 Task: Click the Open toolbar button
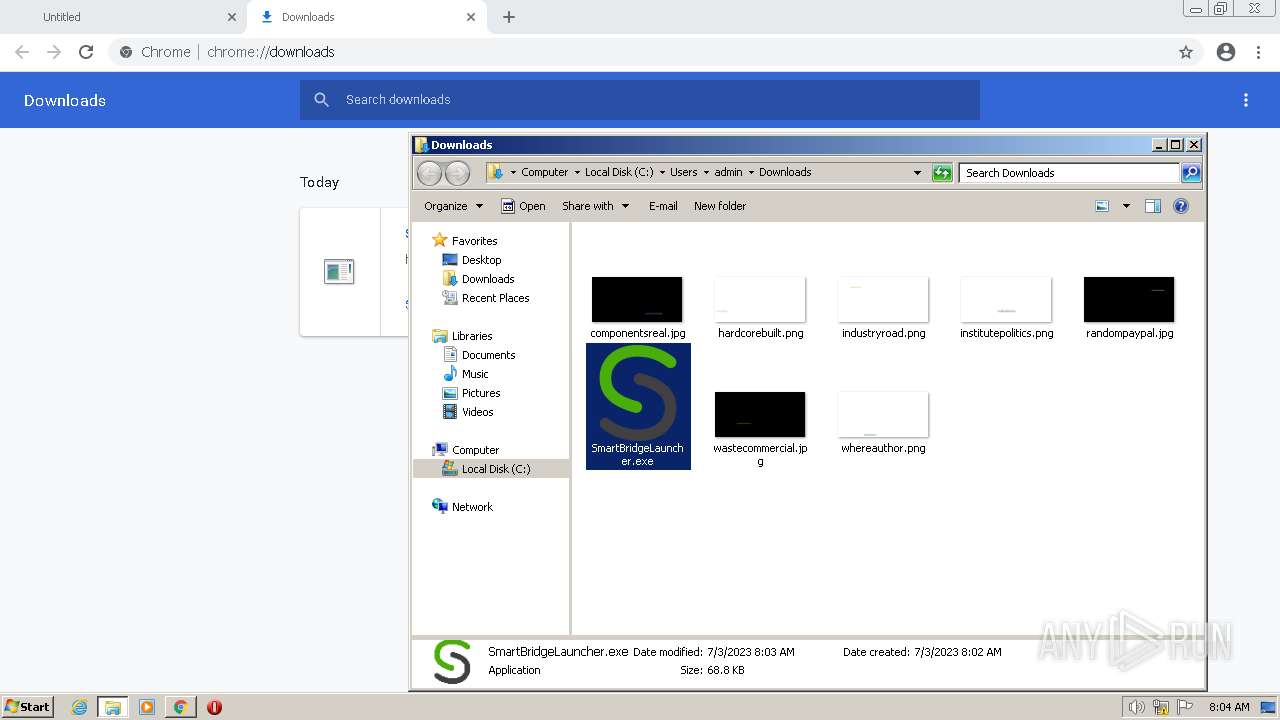point(523,206)
